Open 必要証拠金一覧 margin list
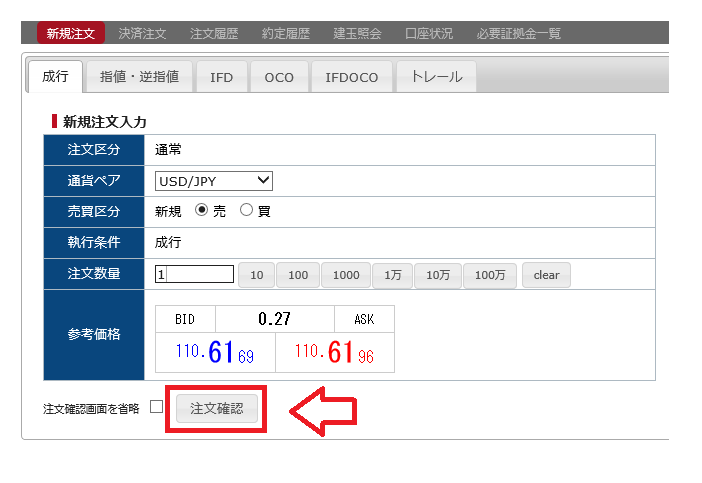 (x=518, y=33)
